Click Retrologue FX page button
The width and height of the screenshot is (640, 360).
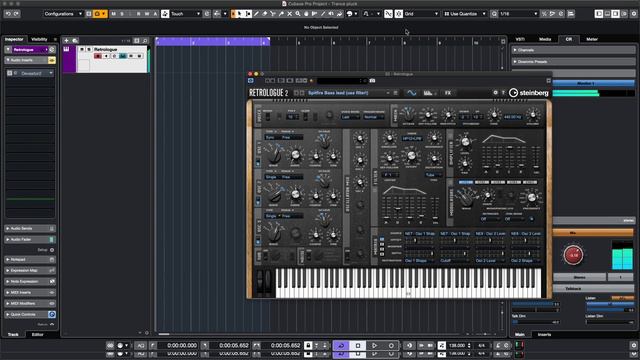(448, 93)
